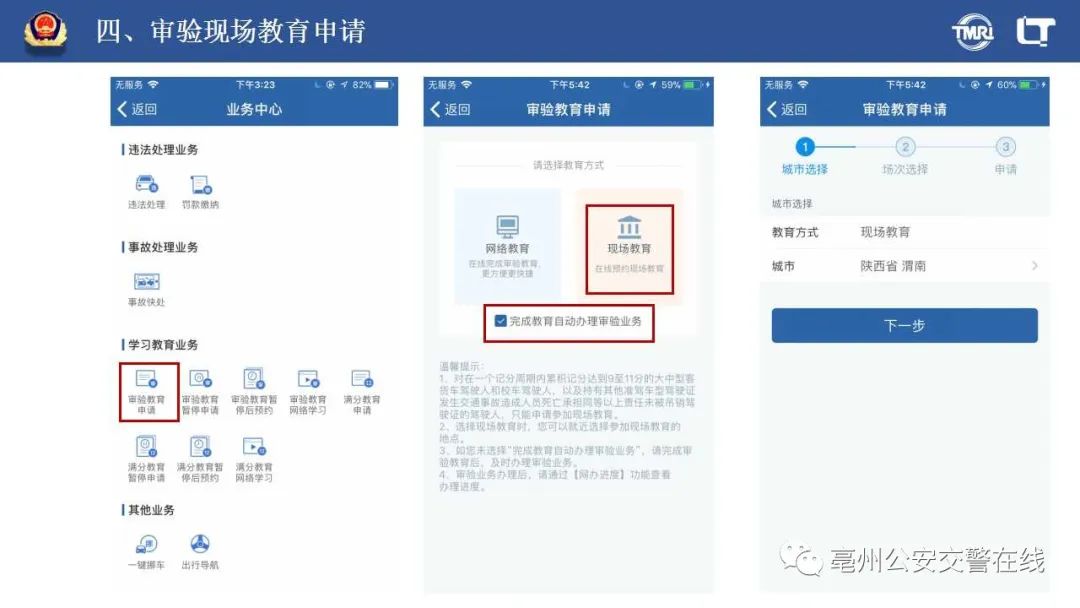Toggle the 完成教育自动办理审验业务 checkbox
Image resolution: width=1080 pixels, height=608 pixels.
[501, 321]
